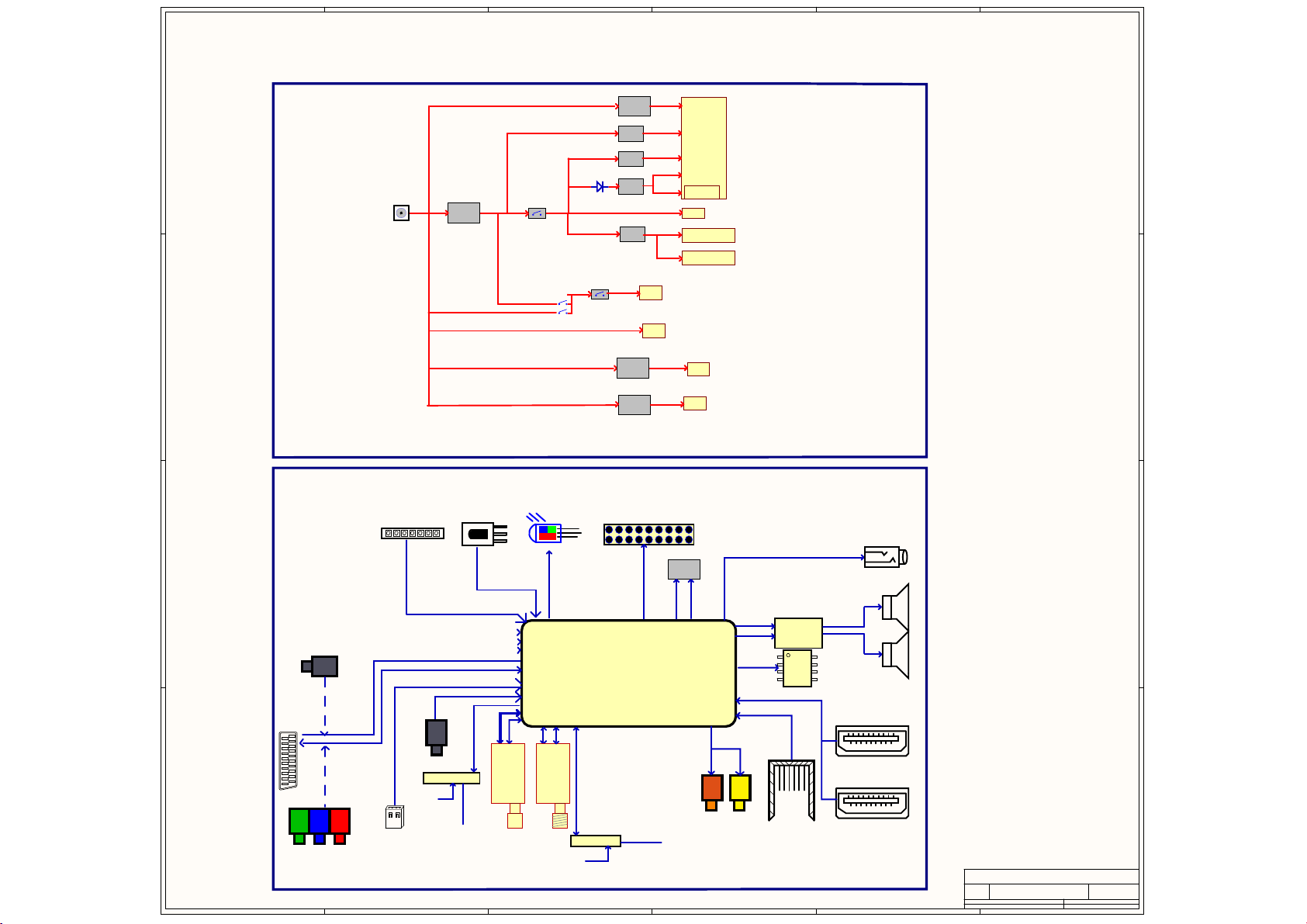Click the small white phone jack symbol

(395, 817)
